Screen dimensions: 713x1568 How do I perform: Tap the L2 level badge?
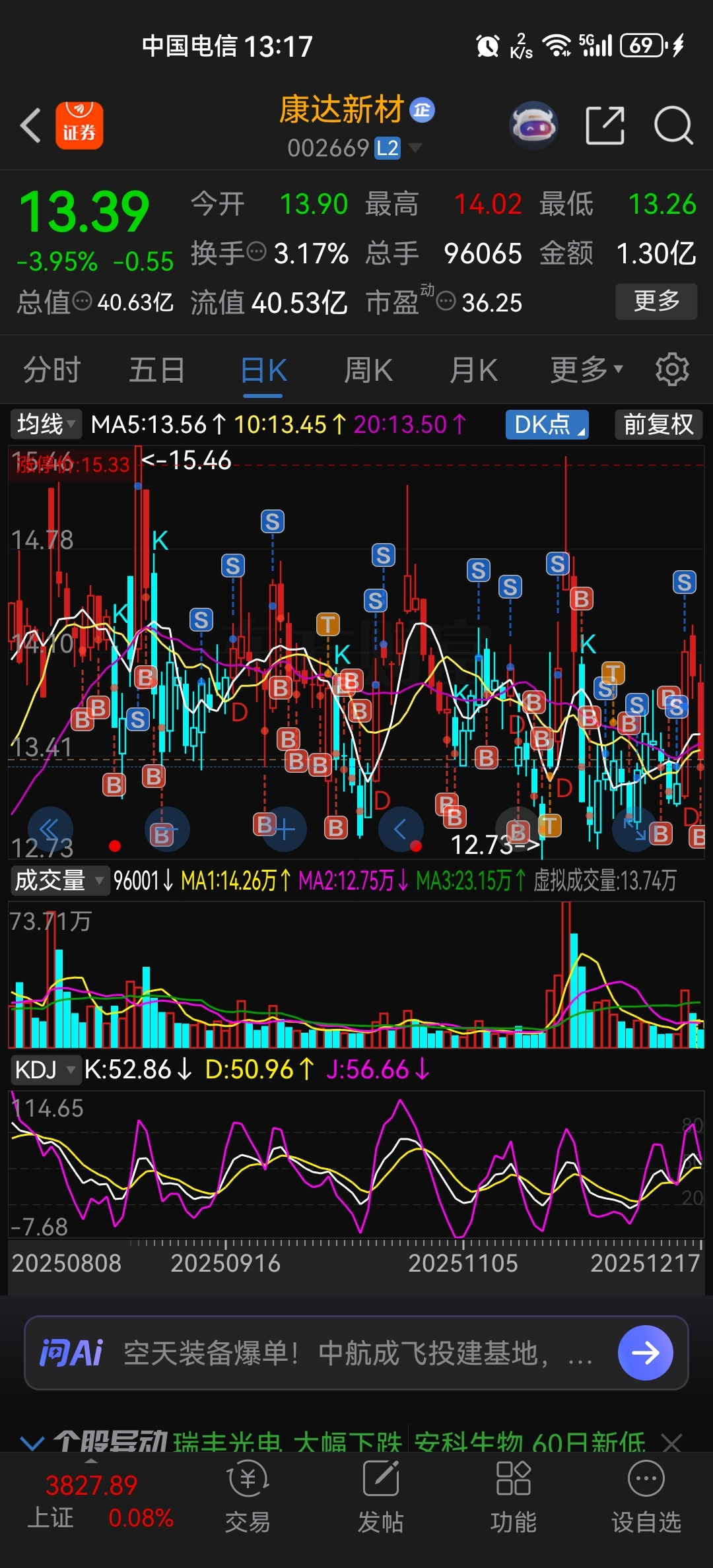click(x=388, y=148)
